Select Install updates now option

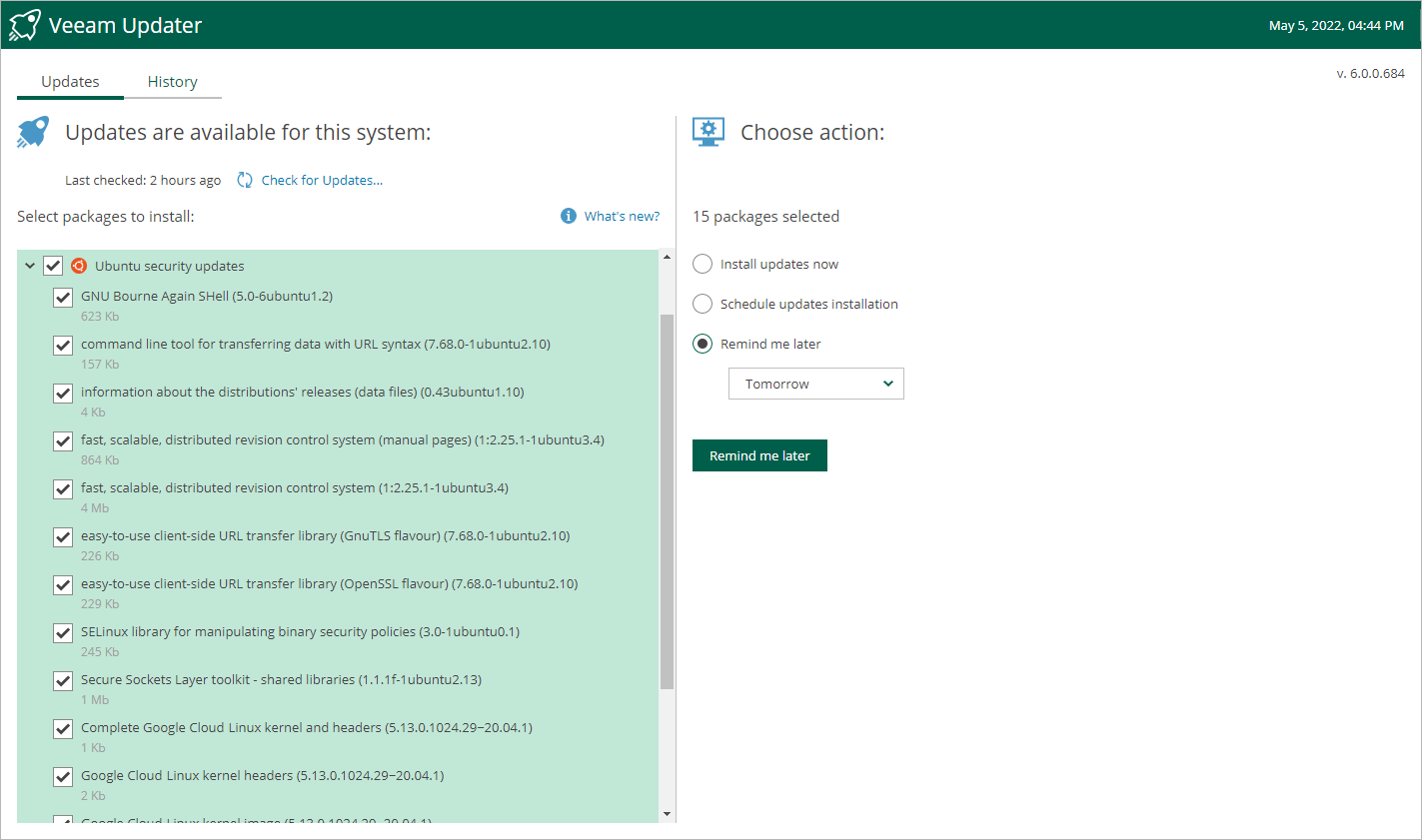pos(703,264)
